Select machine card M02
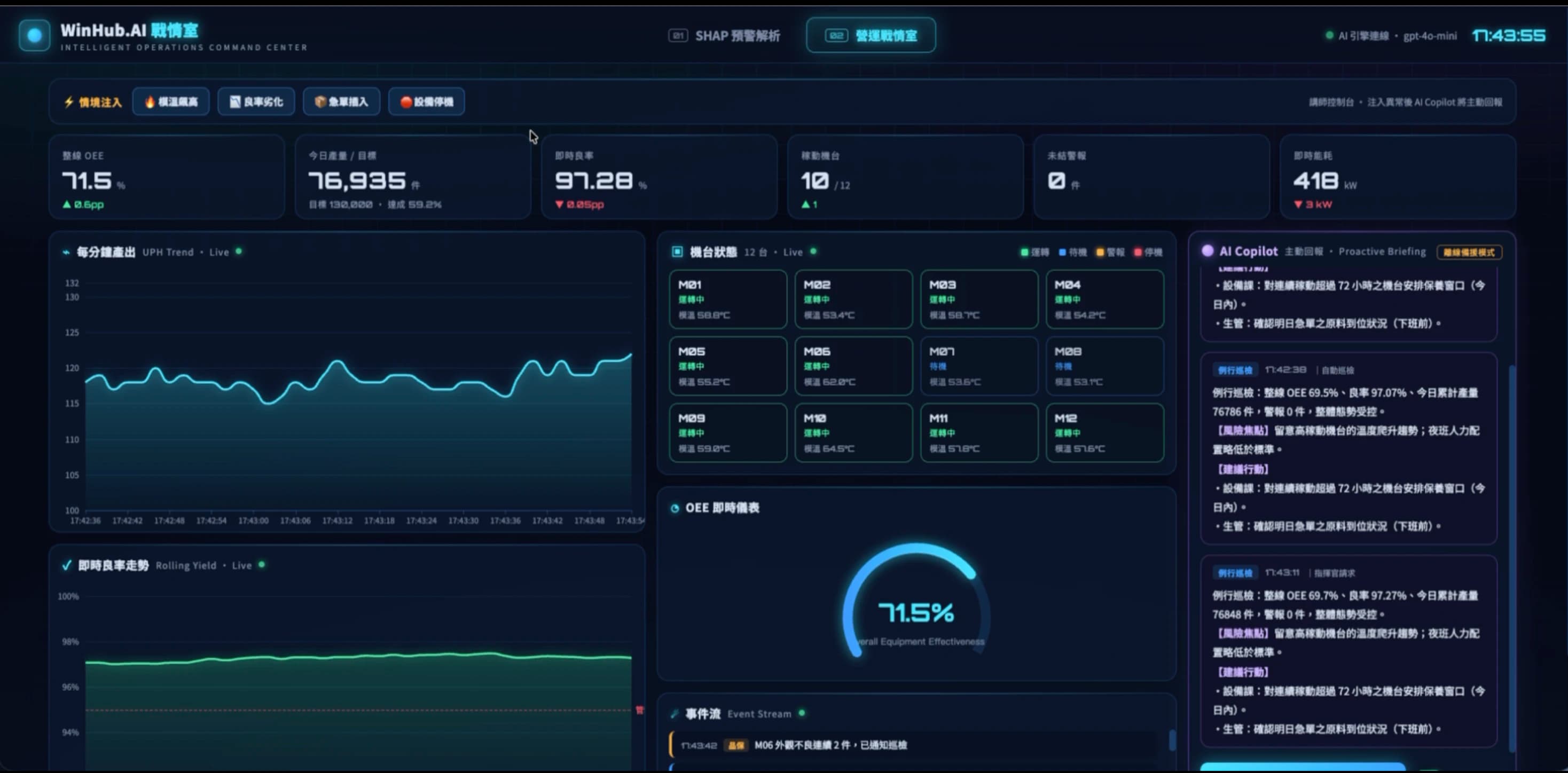Screen dimensions: 1568x773 pyautogui.click(x=853, y=299)
